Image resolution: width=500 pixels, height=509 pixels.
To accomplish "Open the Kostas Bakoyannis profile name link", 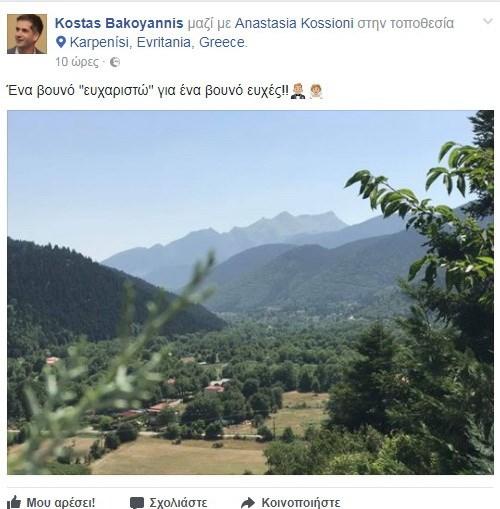I will [x=119, y=23].
